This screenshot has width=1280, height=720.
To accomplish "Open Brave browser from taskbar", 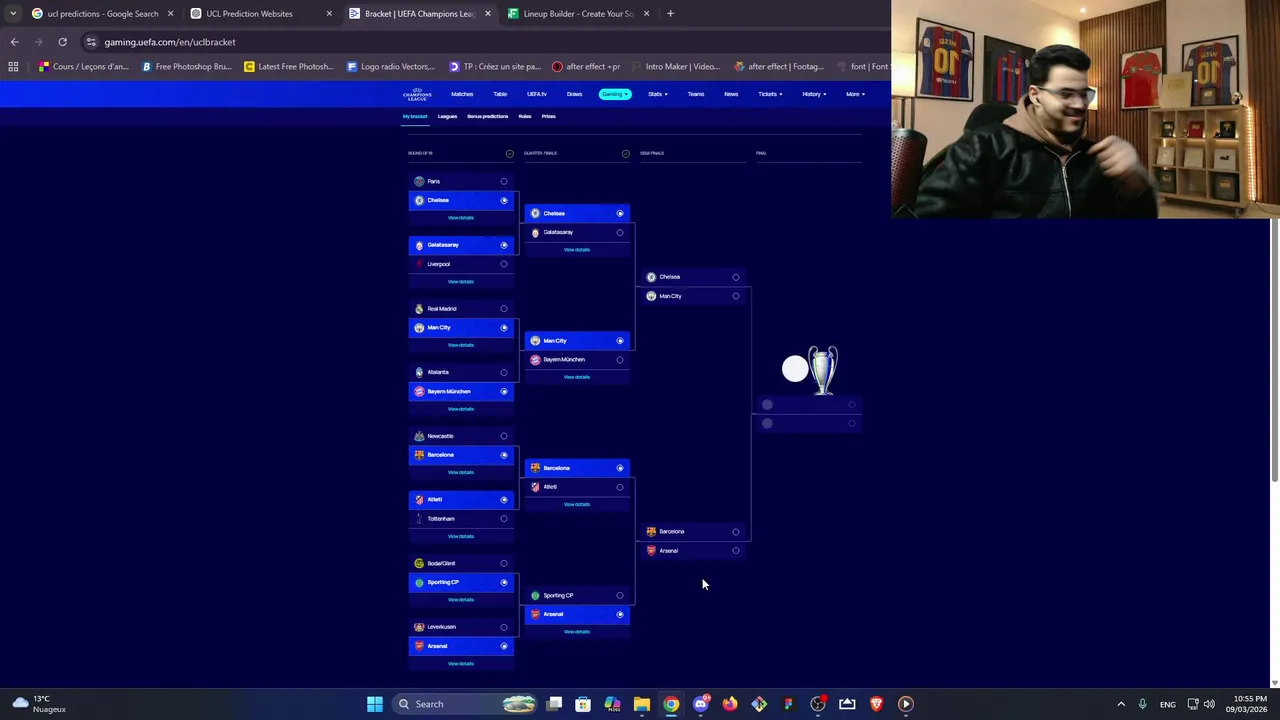I will point(876,704).
